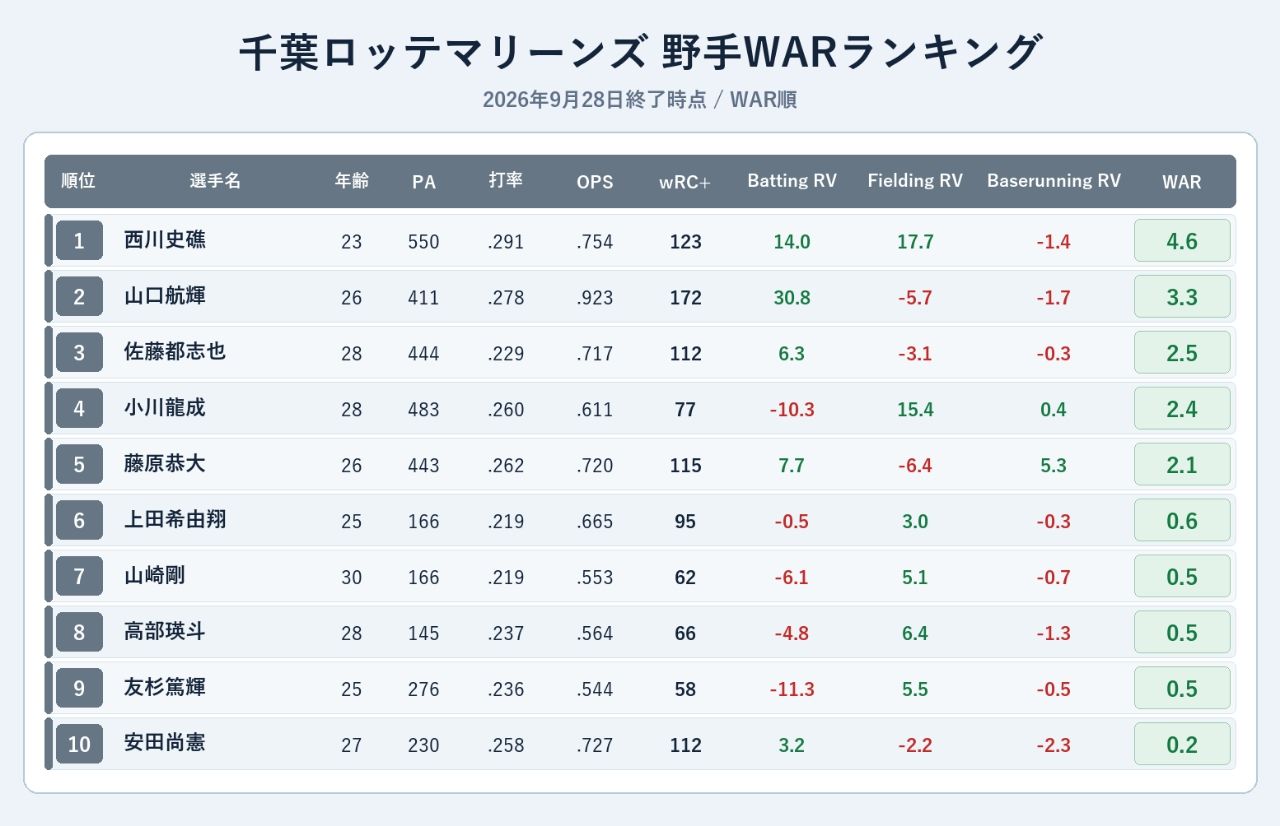Screen dimensions: 1280x826
Task: Sort by the WAR column header
Action: click(1182, 182)
